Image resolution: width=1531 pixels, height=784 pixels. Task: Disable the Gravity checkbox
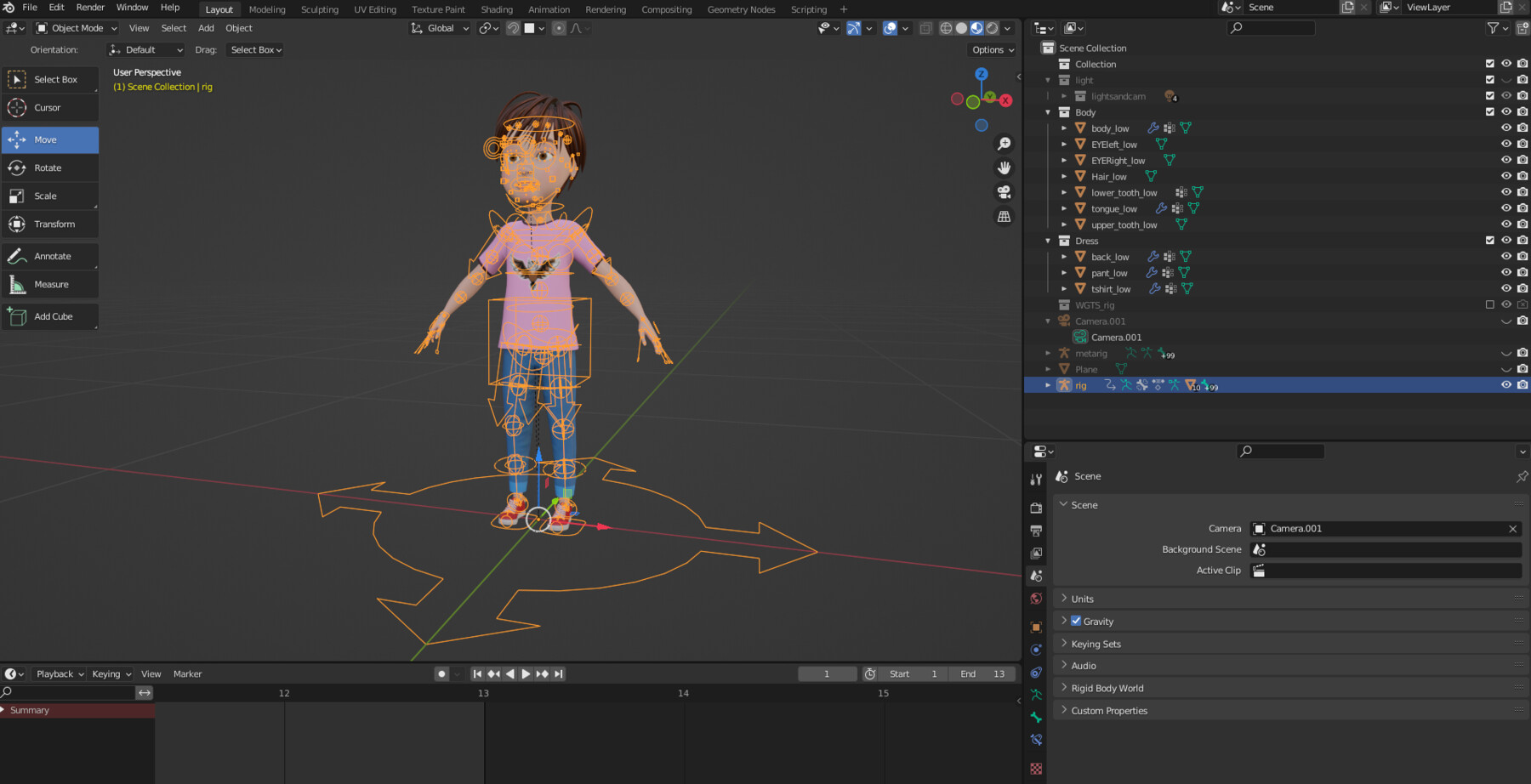click(x=1076, y=621)
